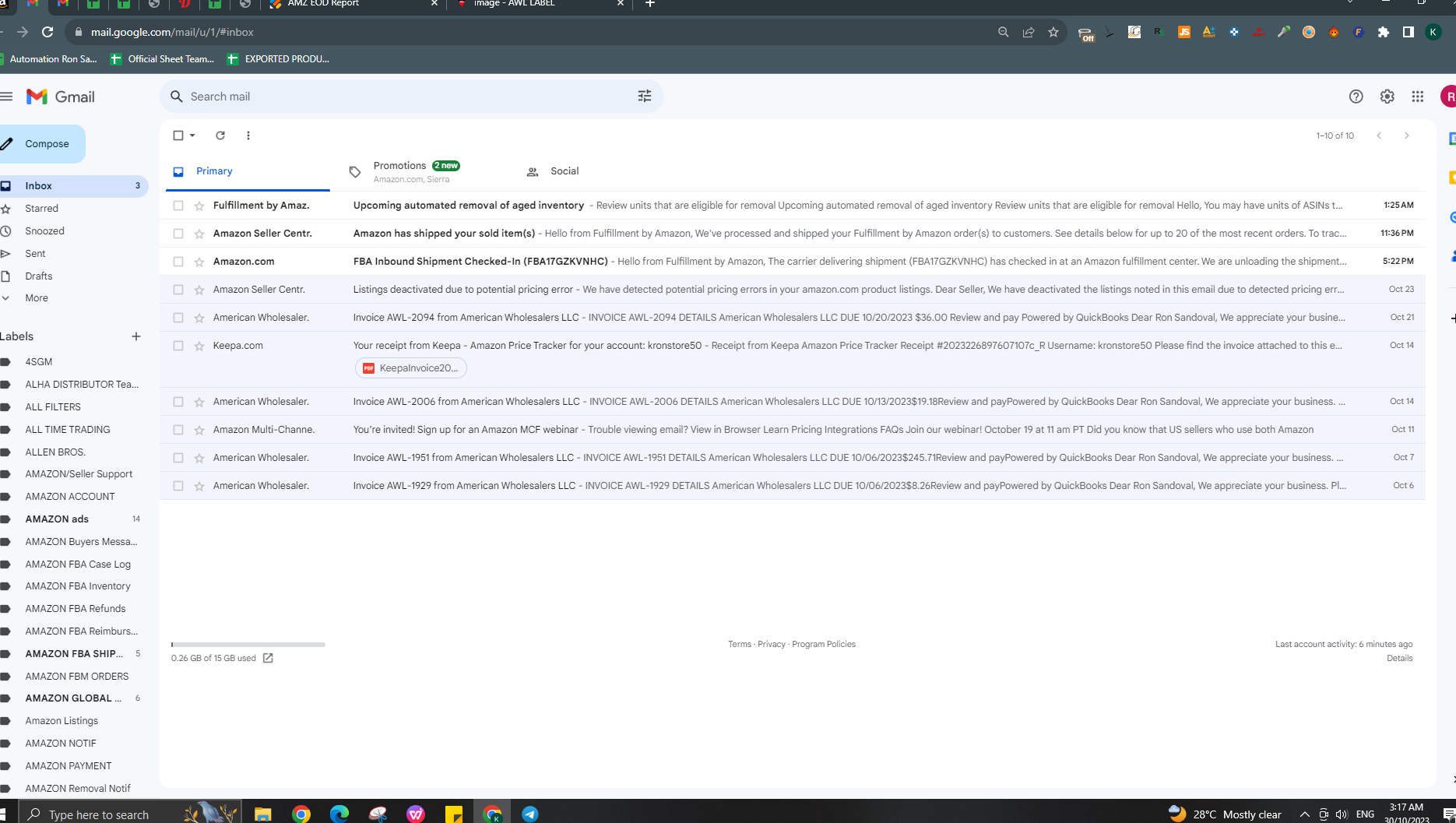Open storage management link icon
Screen dimensions: 1456x823
[268, 658]
